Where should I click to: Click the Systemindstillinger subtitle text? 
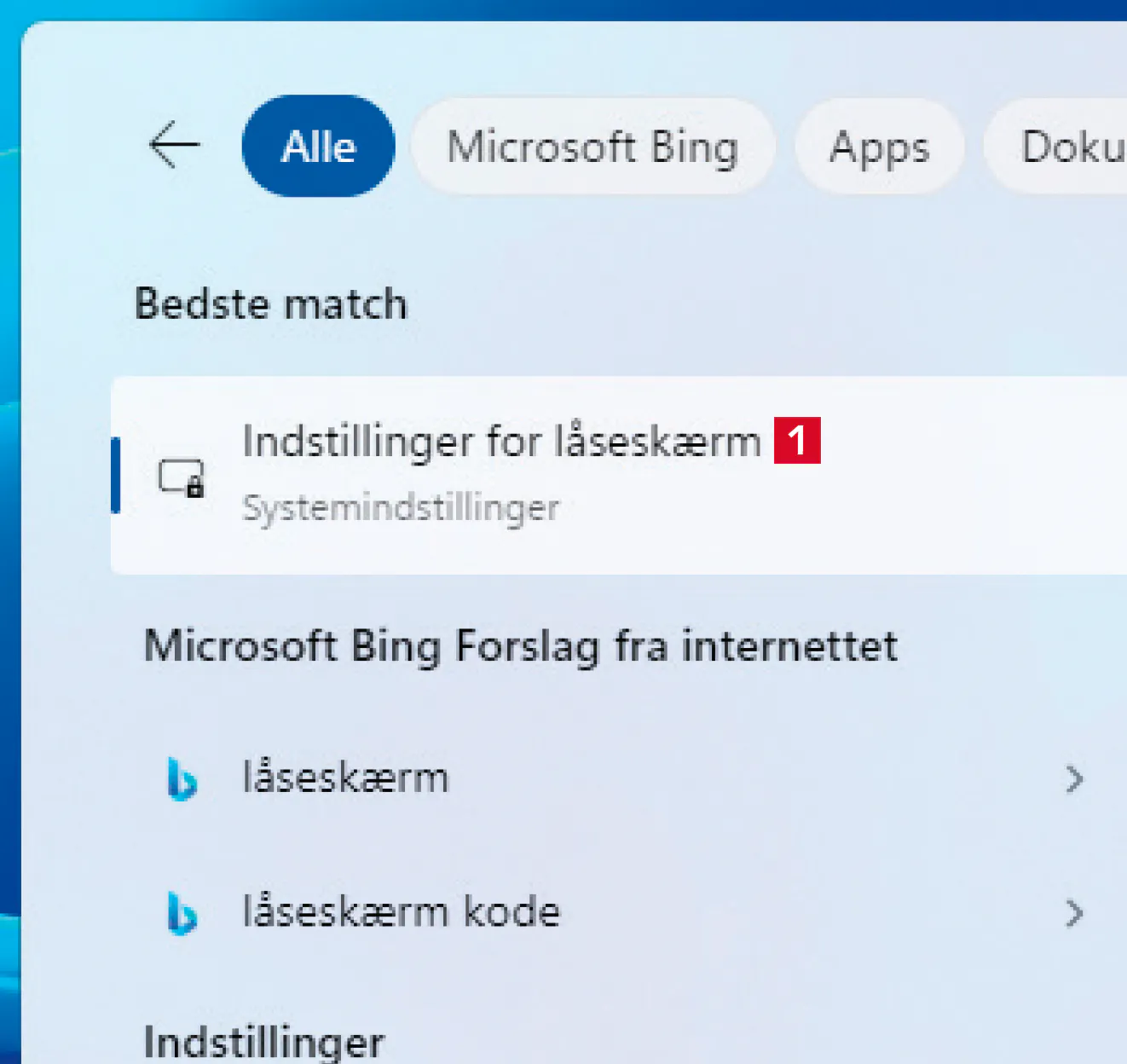(x=401, y=508)
